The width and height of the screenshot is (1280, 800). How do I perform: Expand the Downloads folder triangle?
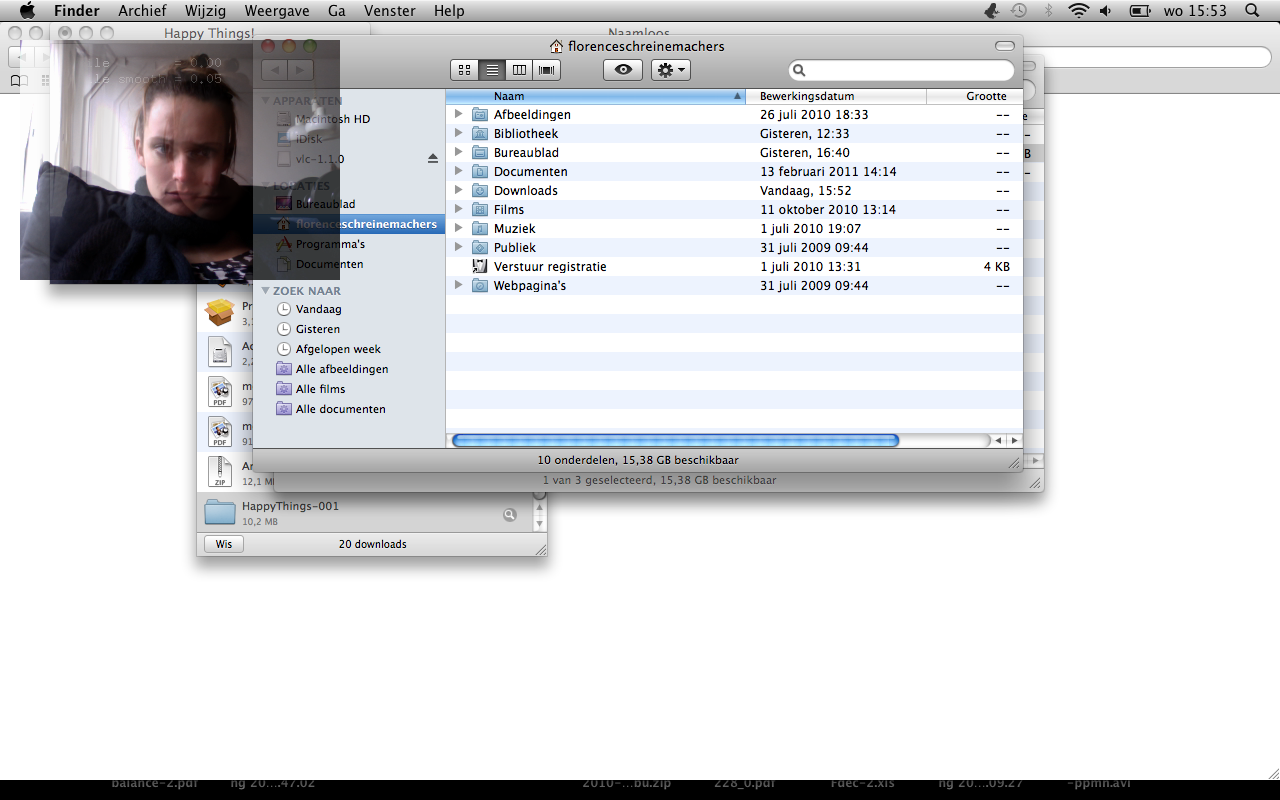pyautogui.click(x=459, y=190)
